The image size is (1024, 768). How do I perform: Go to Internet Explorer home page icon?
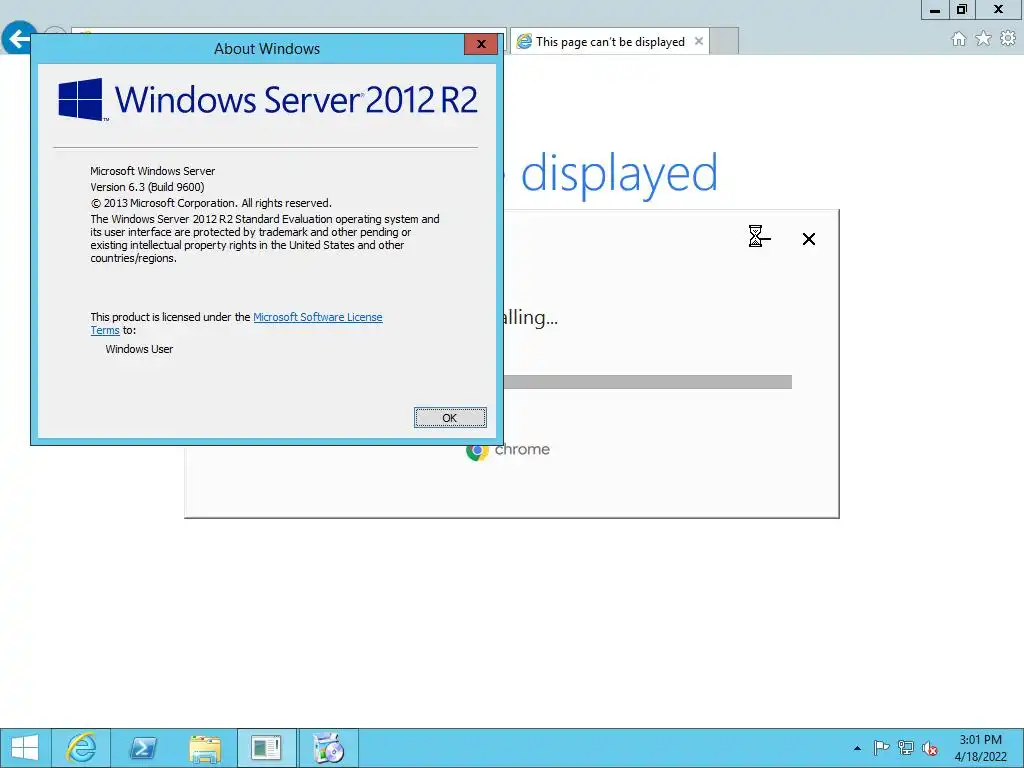pyautogui.click(x=958, y=39)
